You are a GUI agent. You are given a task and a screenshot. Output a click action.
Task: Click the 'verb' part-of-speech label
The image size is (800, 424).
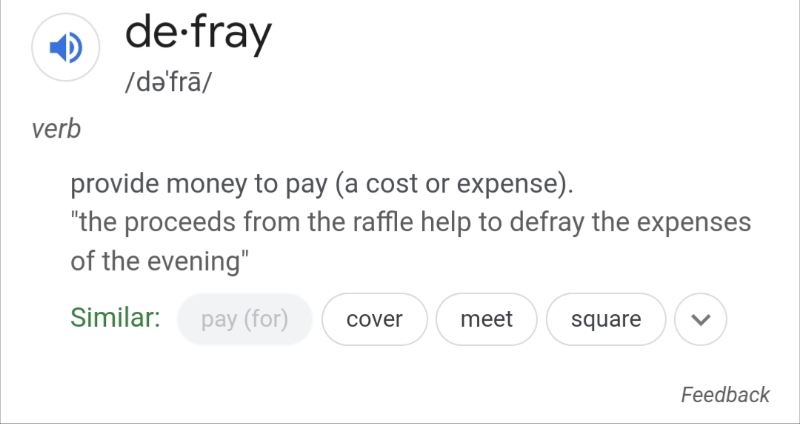click(57, 129)
